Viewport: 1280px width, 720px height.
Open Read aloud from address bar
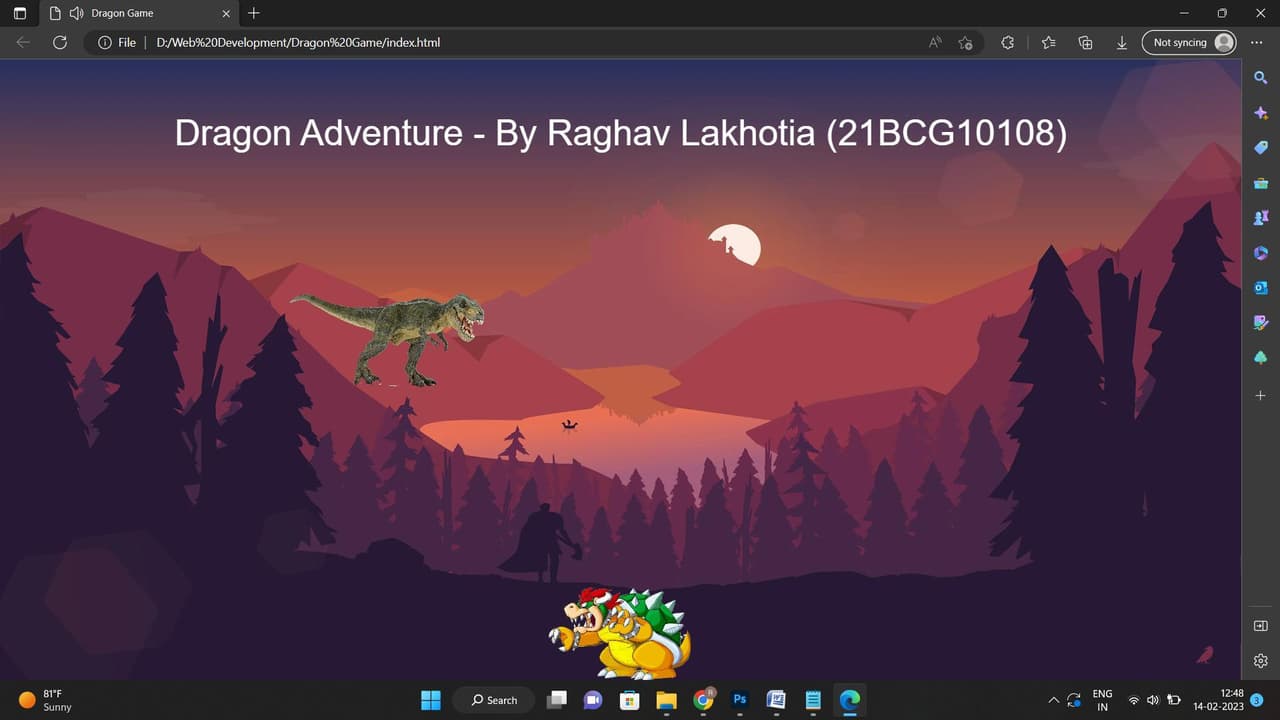point(935,43)
